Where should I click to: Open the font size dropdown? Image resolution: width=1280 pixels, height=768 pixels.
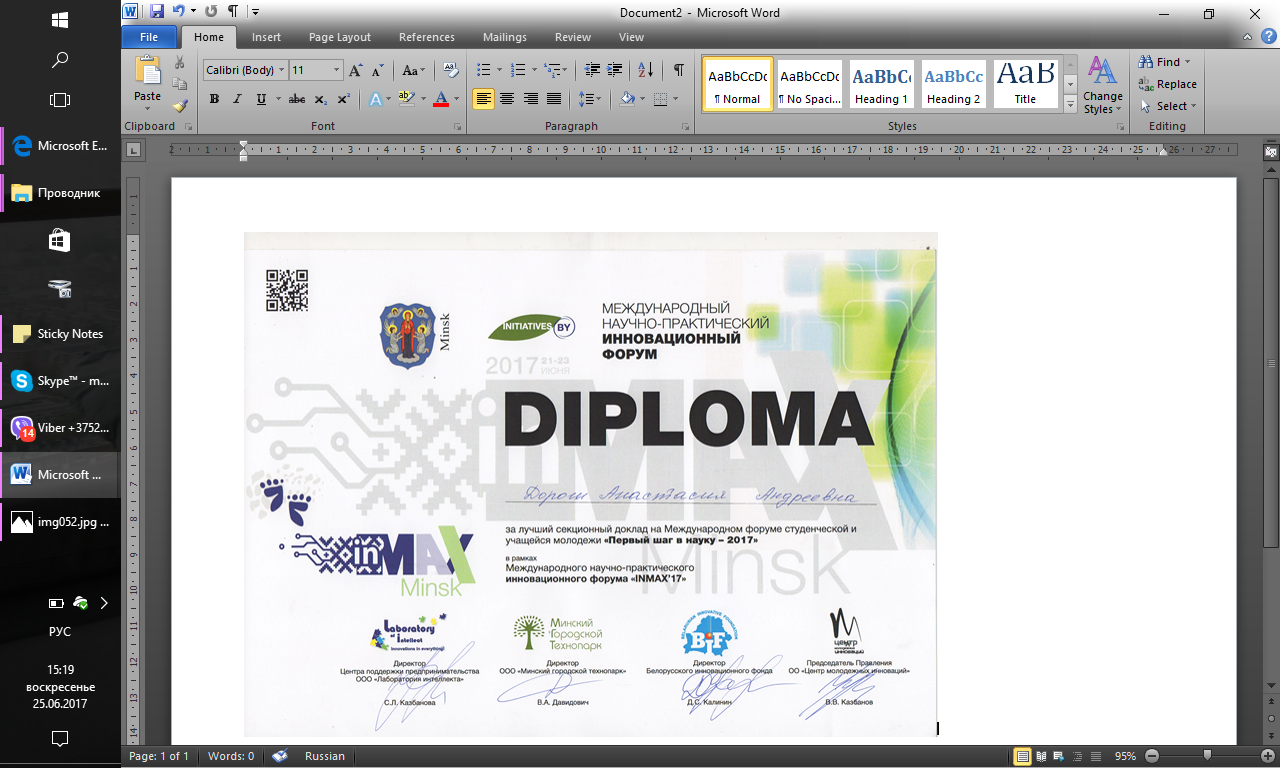coord(336,71)
